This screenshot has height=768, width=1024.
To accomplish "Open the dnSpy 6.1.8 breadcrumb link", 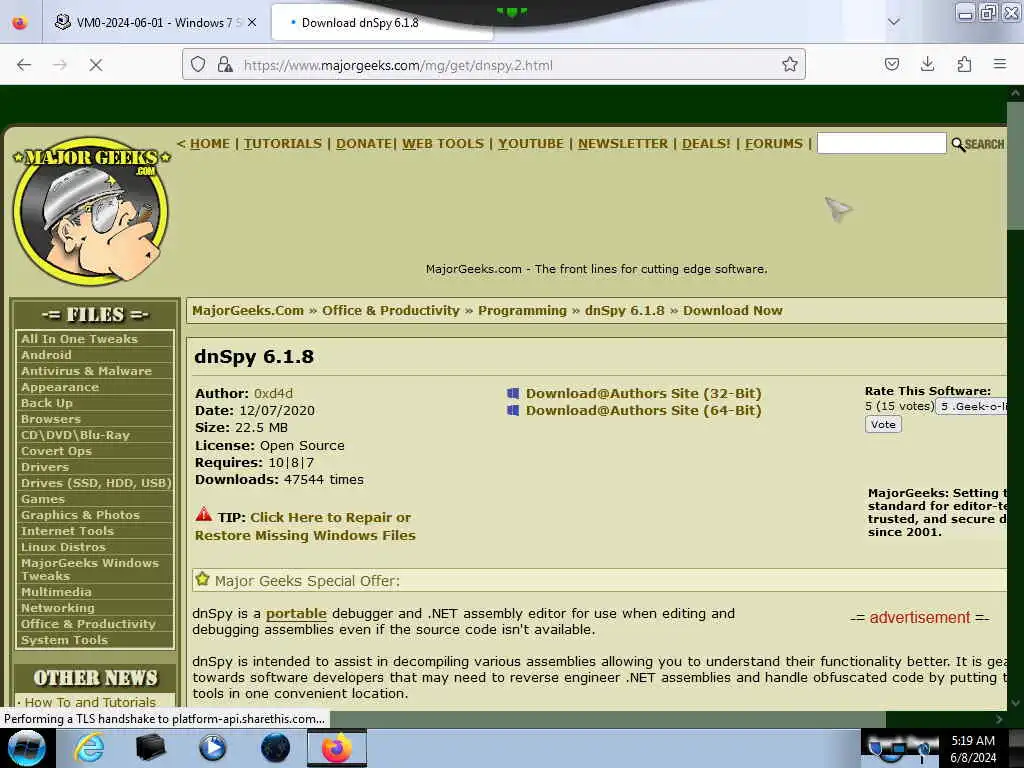I will point(624,310).
